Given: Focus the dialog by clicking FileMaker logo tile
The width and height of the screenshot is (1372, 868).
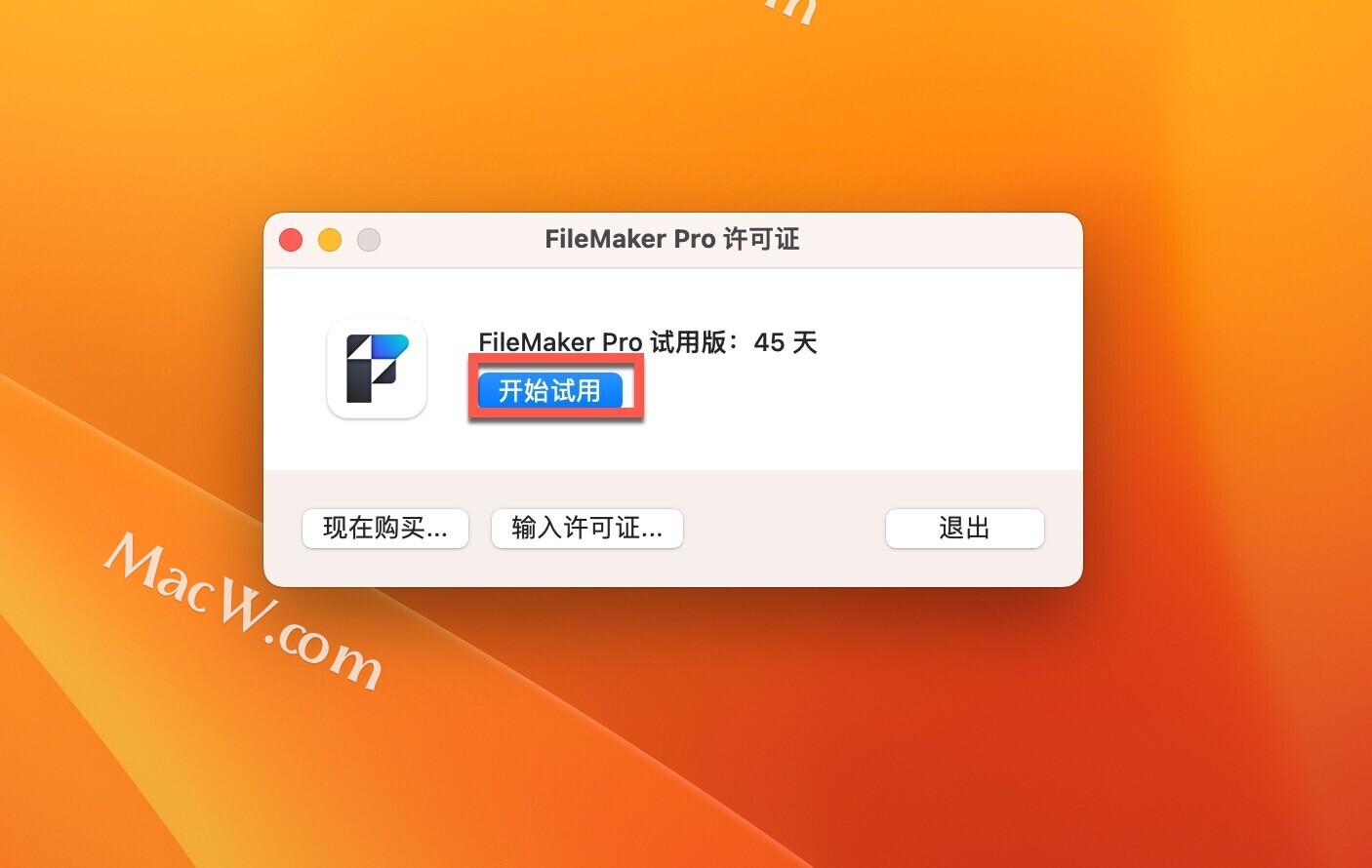Looking at the screenshot, I should (x=377, y=369).
